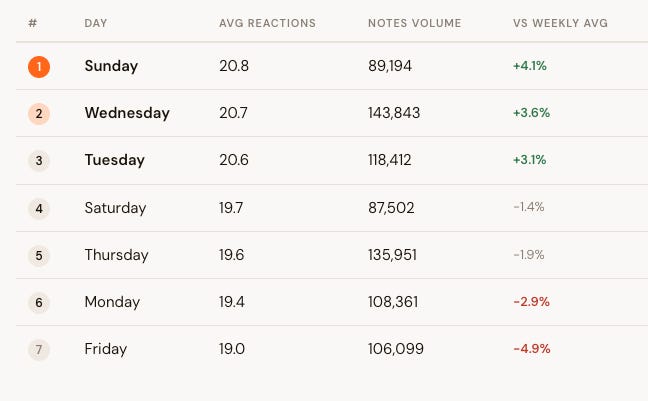This screenshot has height=401, width=648.
Task: Click the rank 6 badge beside Monday
Action: (39, 303)
